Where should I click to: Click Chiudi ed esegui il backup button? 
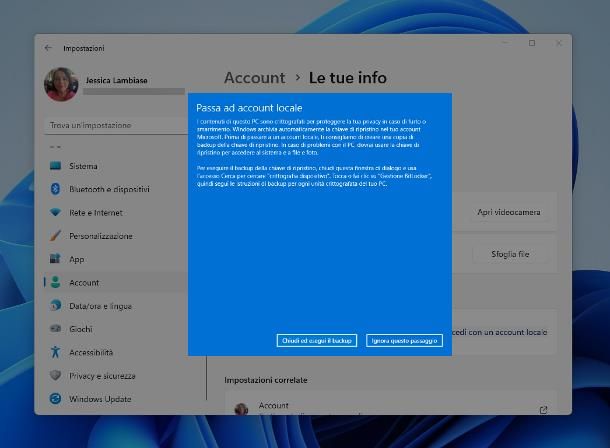(x=317, y=341)
